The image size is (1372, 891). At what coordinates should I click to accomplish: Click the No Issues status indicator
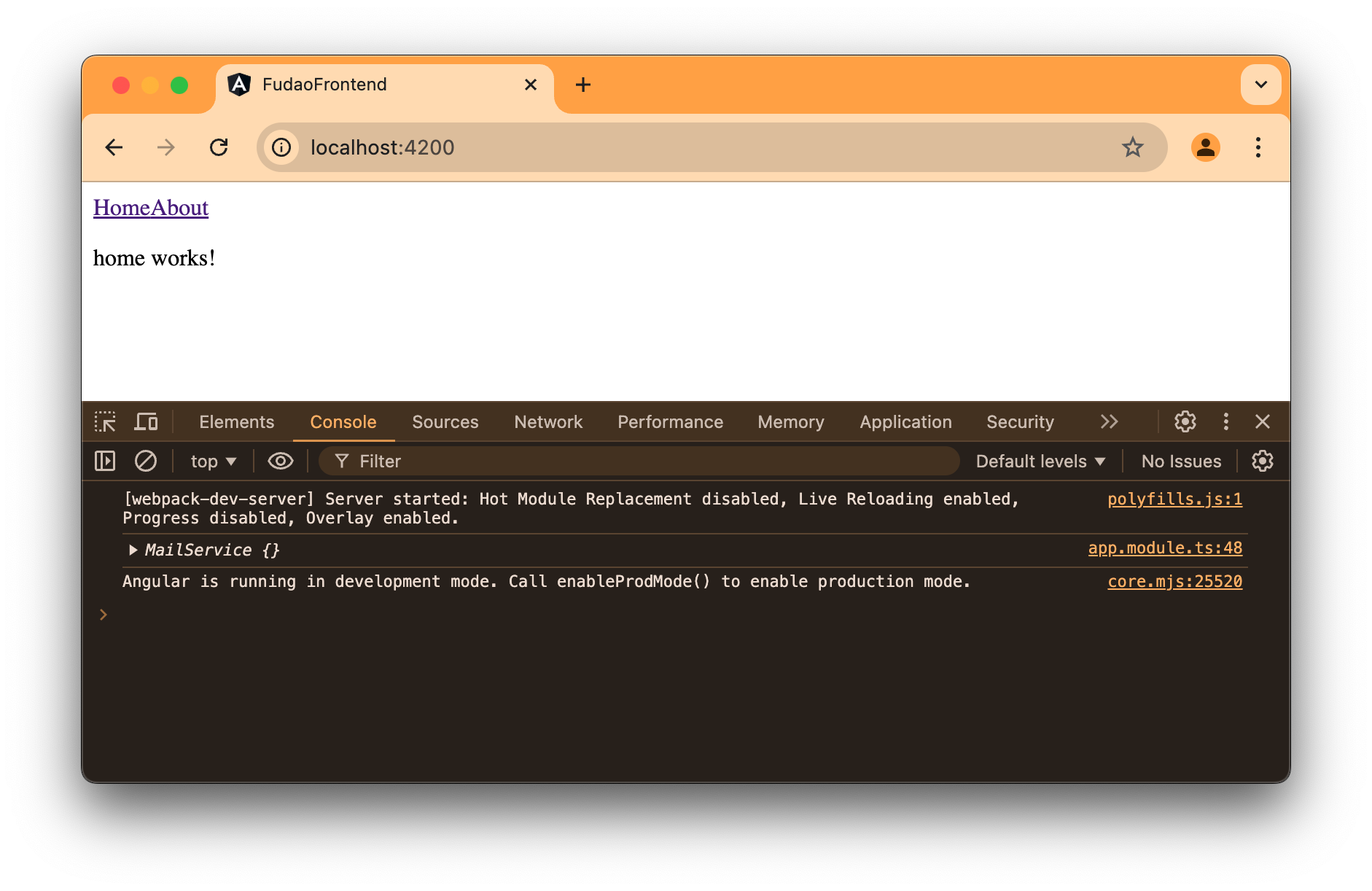pos(1180,461)
